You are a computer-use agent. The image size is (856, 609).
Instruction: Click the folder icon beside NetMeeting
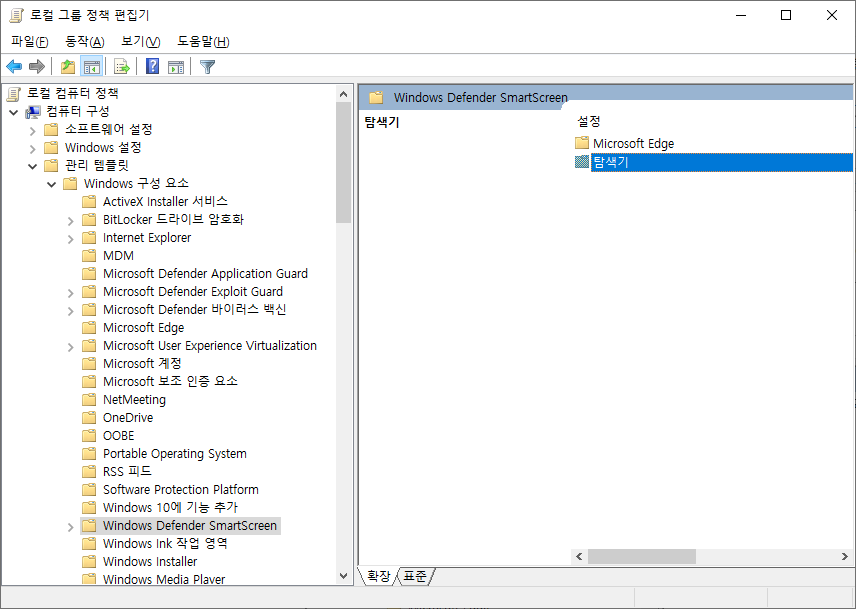(89, 399)
